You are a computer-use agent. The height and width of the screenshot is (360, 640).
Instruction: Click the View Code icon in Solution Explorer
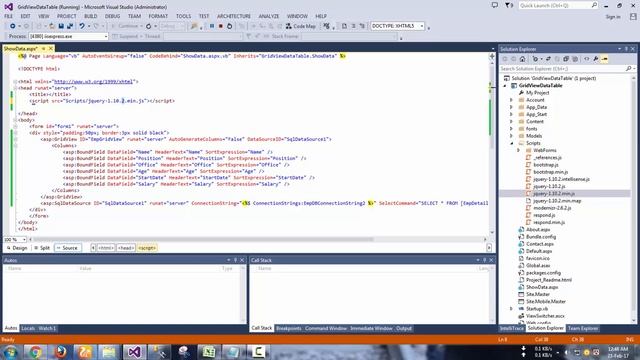[x=587, y=59]
